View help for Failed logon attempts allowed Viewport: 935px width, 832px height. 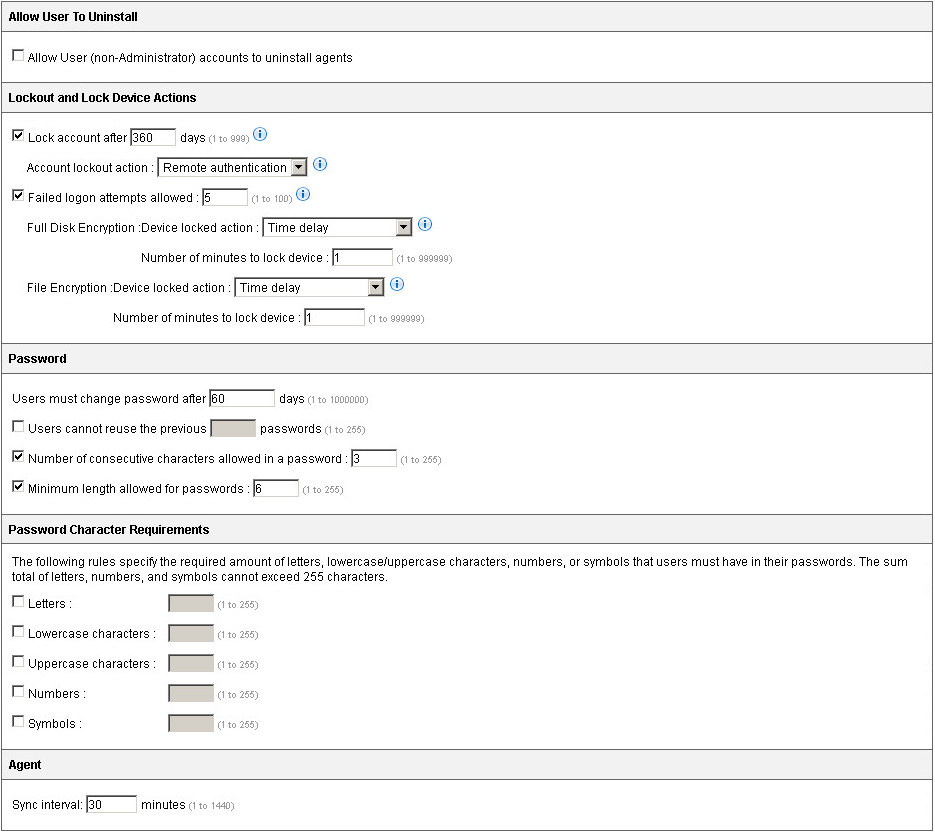303,194
